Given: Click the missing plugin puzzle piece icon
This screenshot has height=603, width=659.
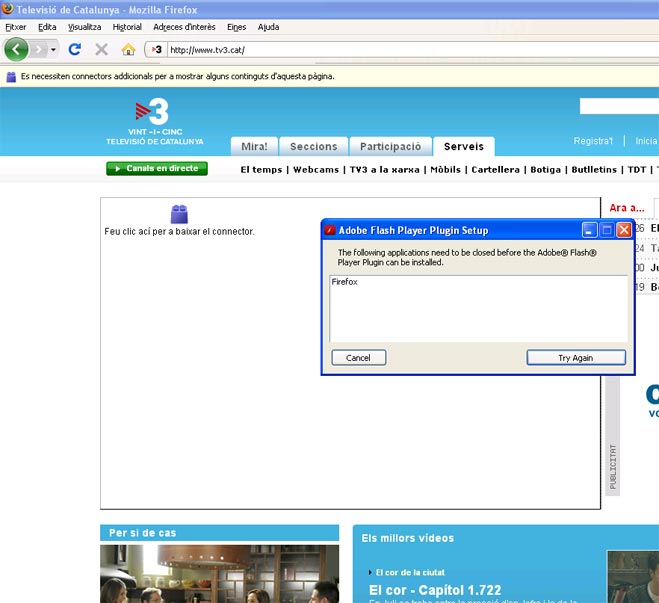Looking at the screenshot, I should [x=179, y=214].
